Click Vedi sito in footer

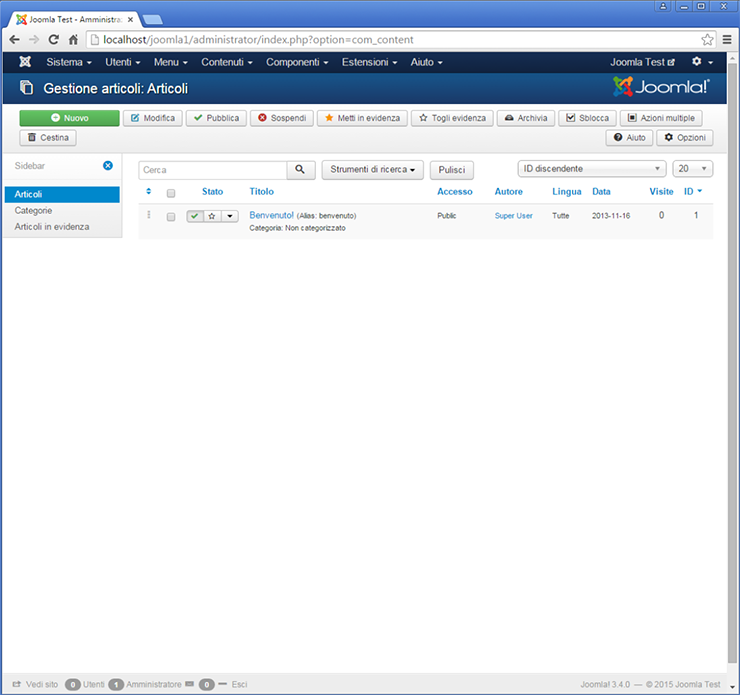point(35,684)
